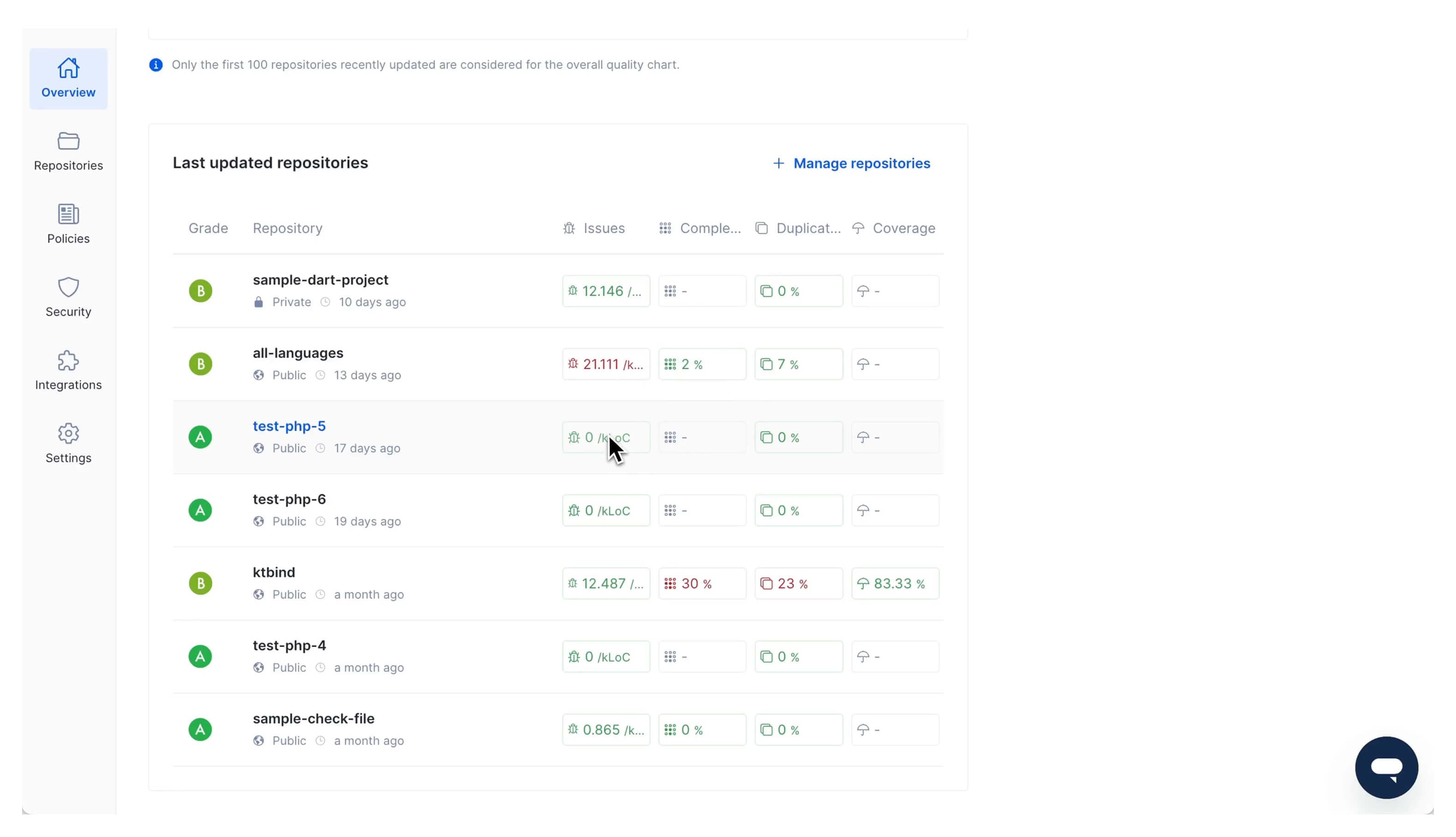Click the Coverage column header

tap(893, 228)
